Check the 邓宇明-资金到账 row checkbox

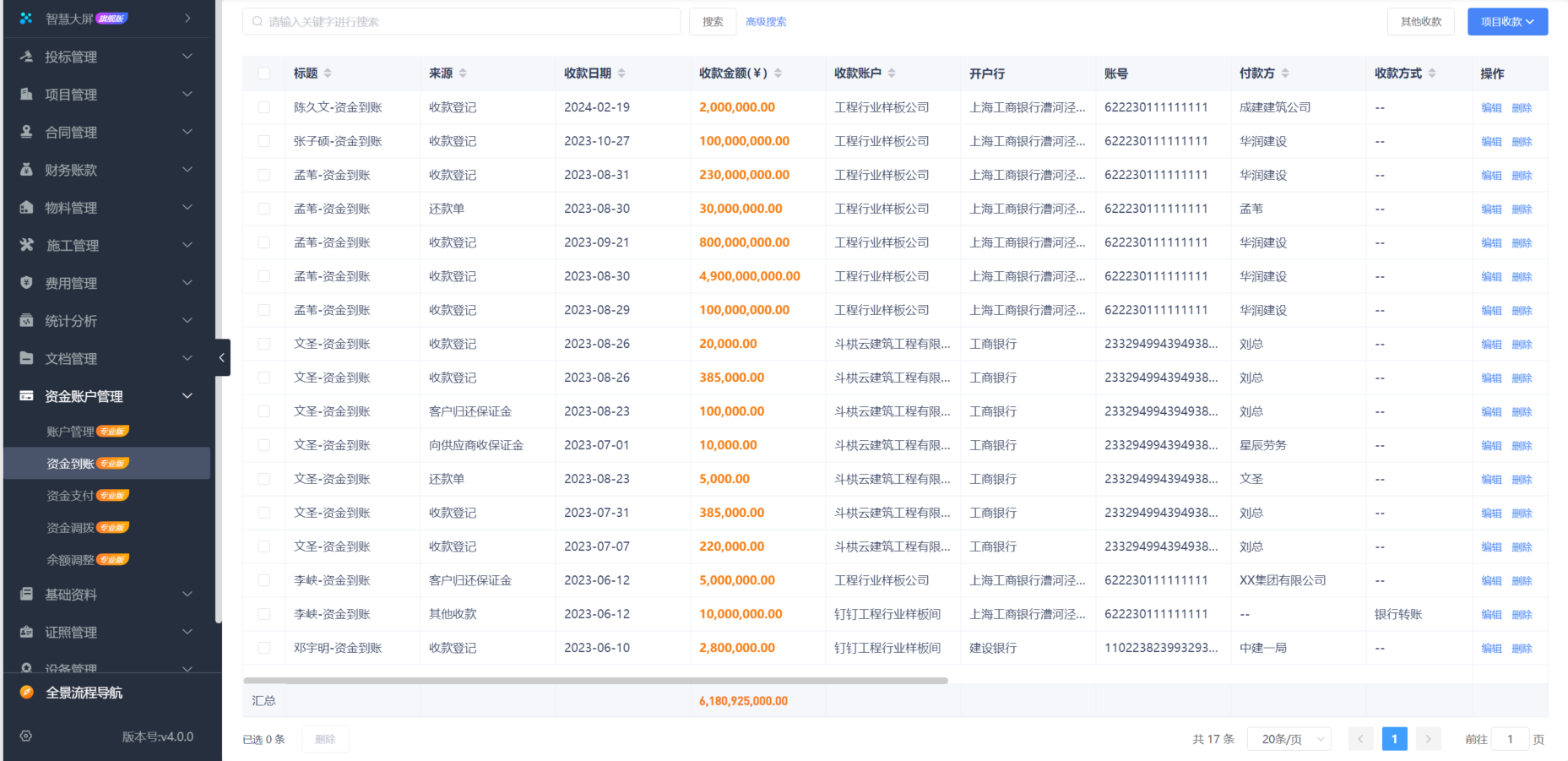(x=263, y=648)
